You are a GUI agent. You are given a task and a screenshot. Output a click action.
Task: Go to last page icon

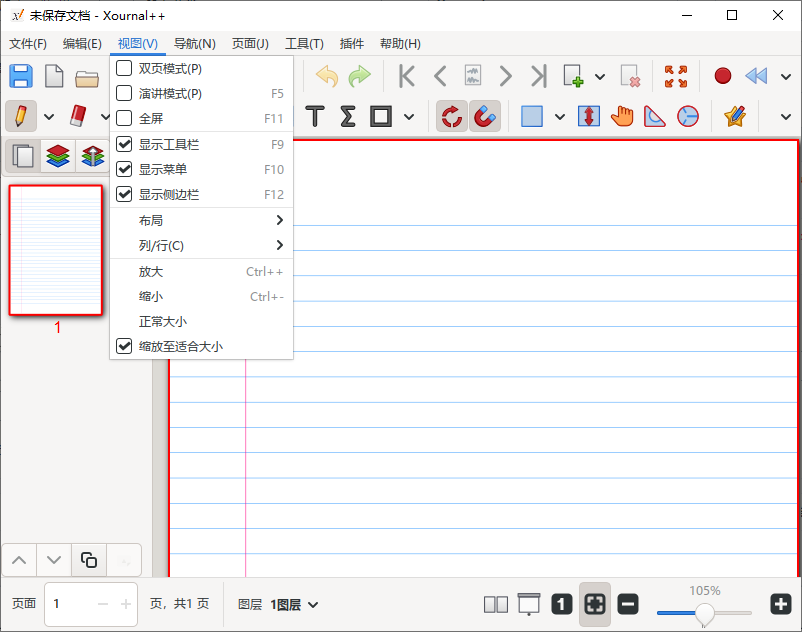(539, 77)
